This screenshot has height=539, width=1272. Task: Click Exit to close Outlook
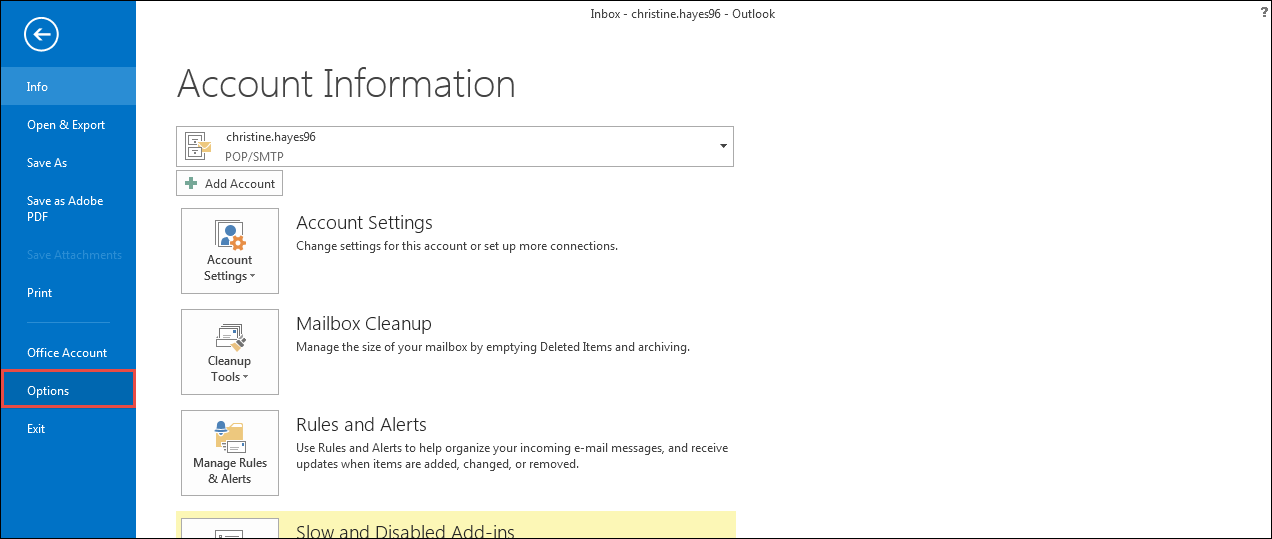68,429
